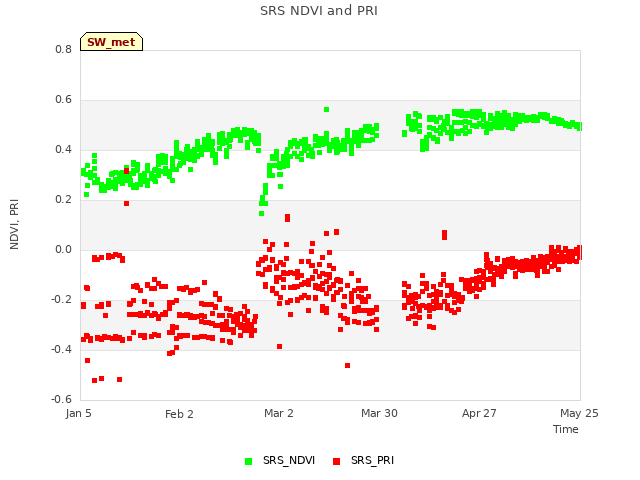Toggle the SRS_PRI legend entry
The height and width of the screenshot is (480, 640).
pyautogui.click(x=363, y=460)
